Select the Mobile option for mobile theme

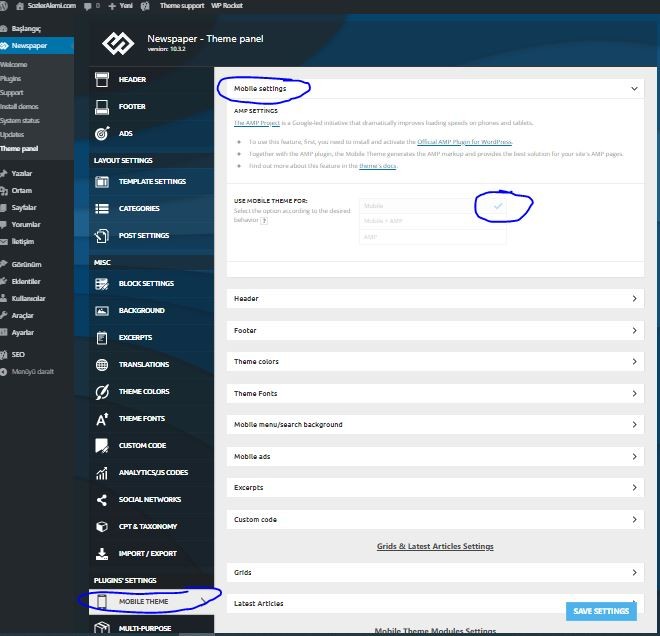click(432, 206)
